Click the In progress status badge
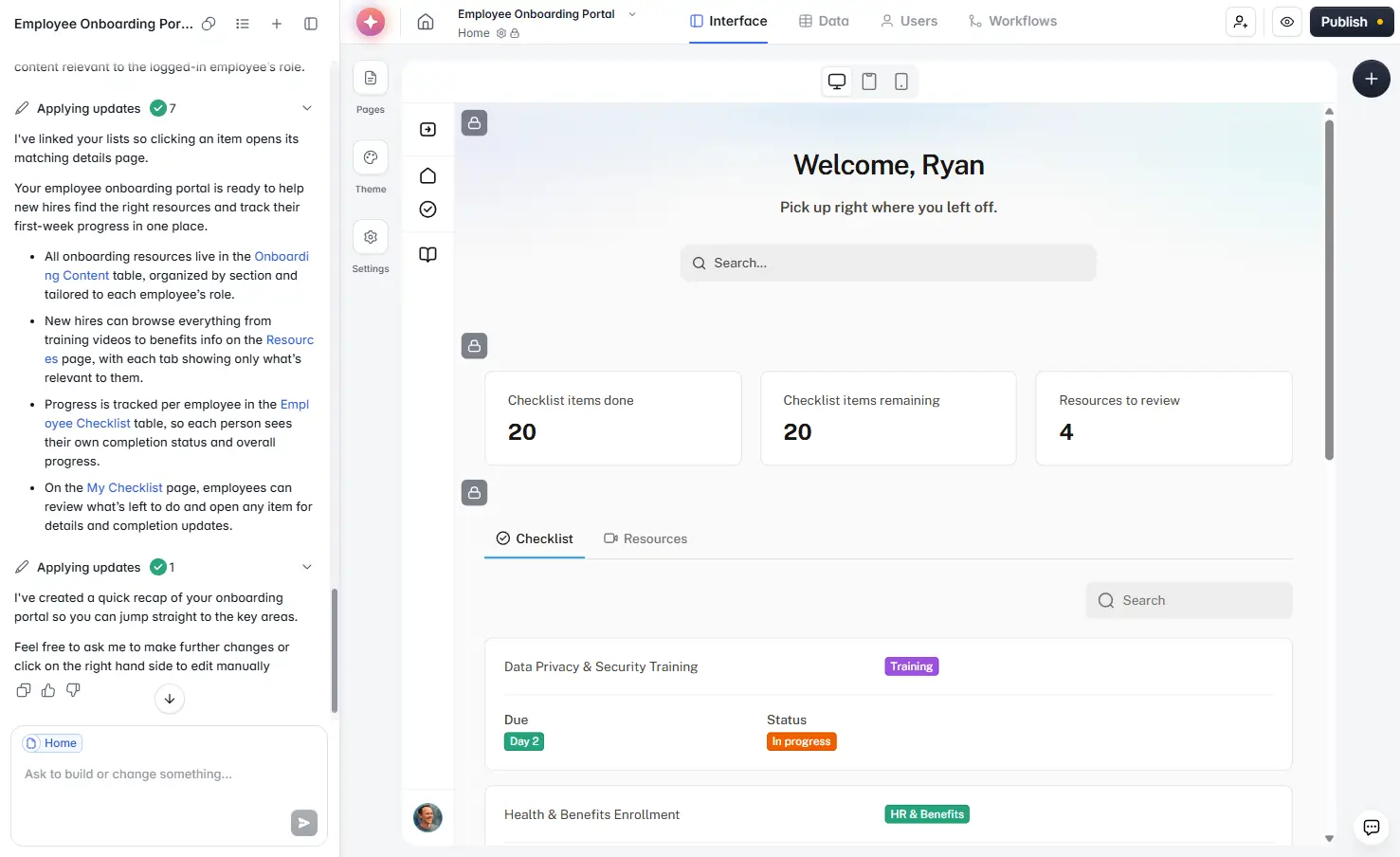 tap(801, 741)
